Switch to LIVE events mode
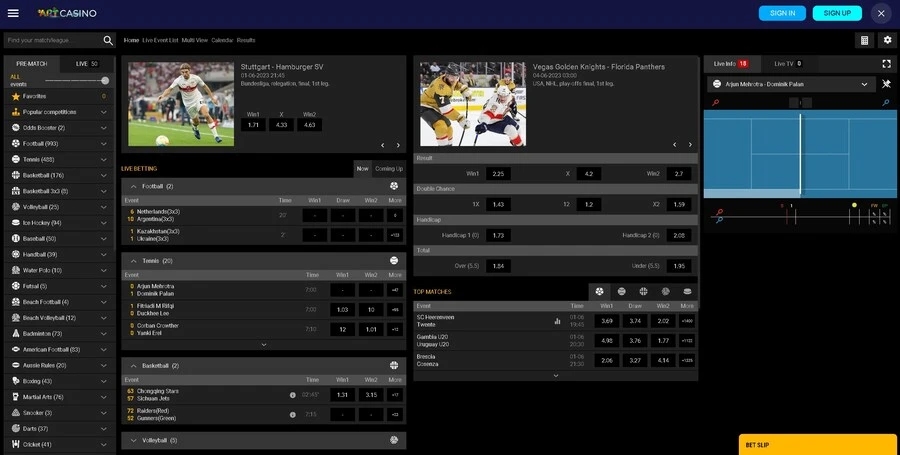 pyautogui.click(x=87, y=64)
